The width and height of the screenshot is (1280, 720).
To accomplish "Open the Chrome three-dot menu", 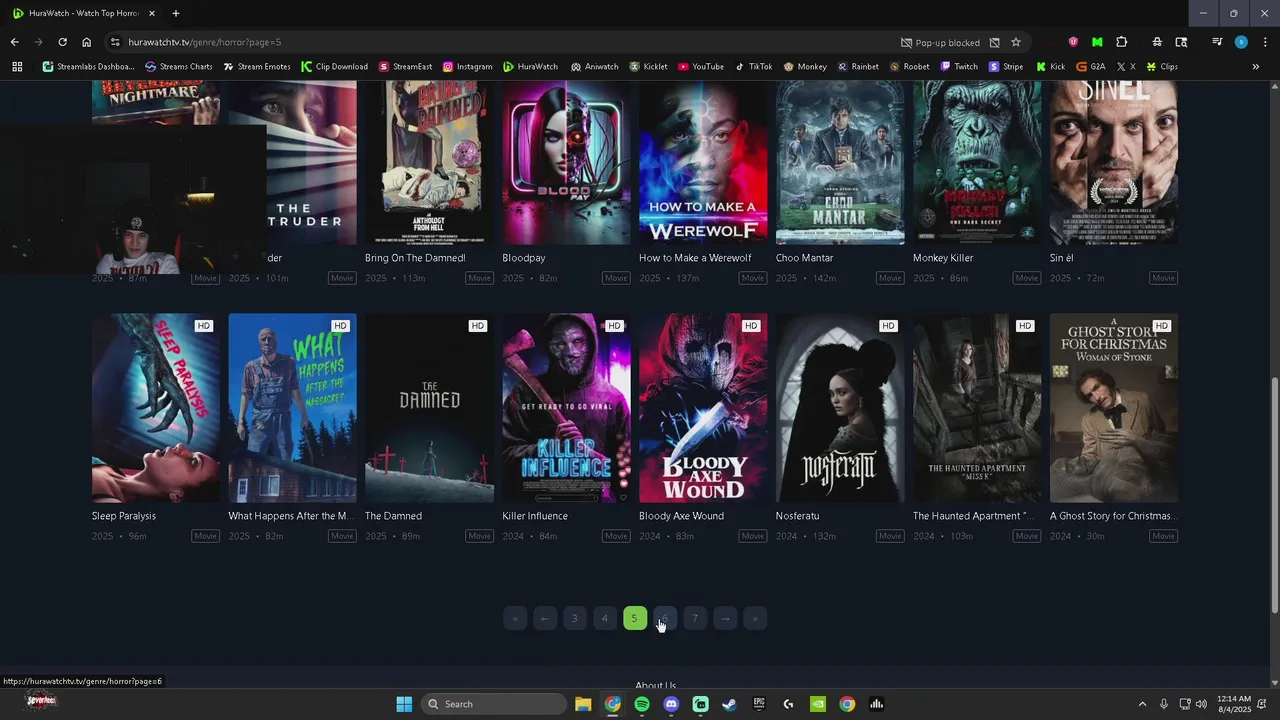I will tap(1264, 42).
